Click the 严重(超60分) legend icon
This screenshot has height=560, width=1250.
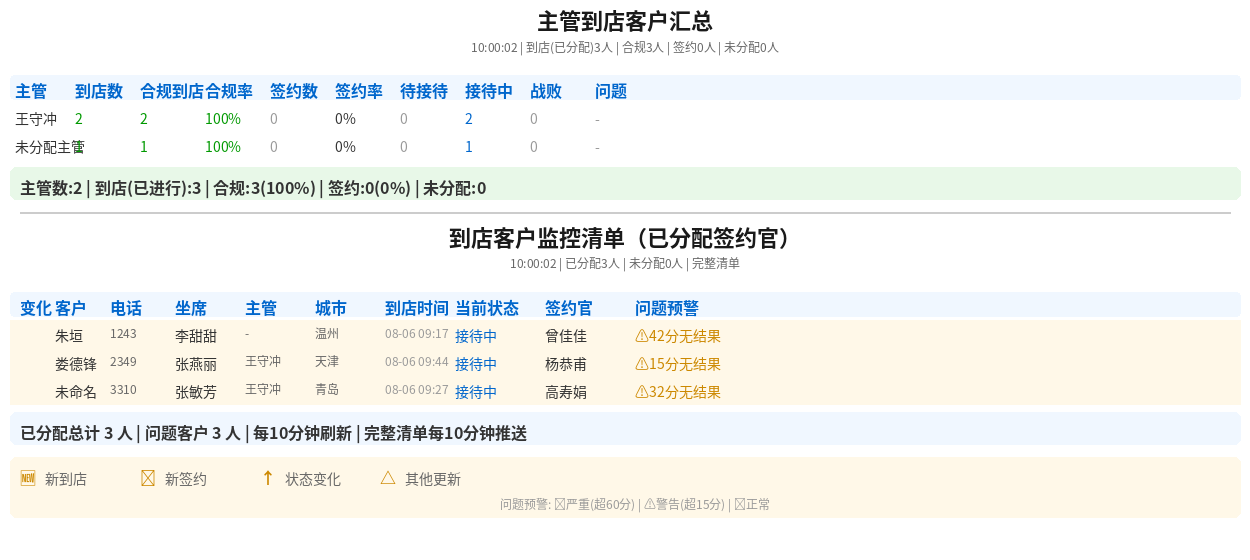560,504
